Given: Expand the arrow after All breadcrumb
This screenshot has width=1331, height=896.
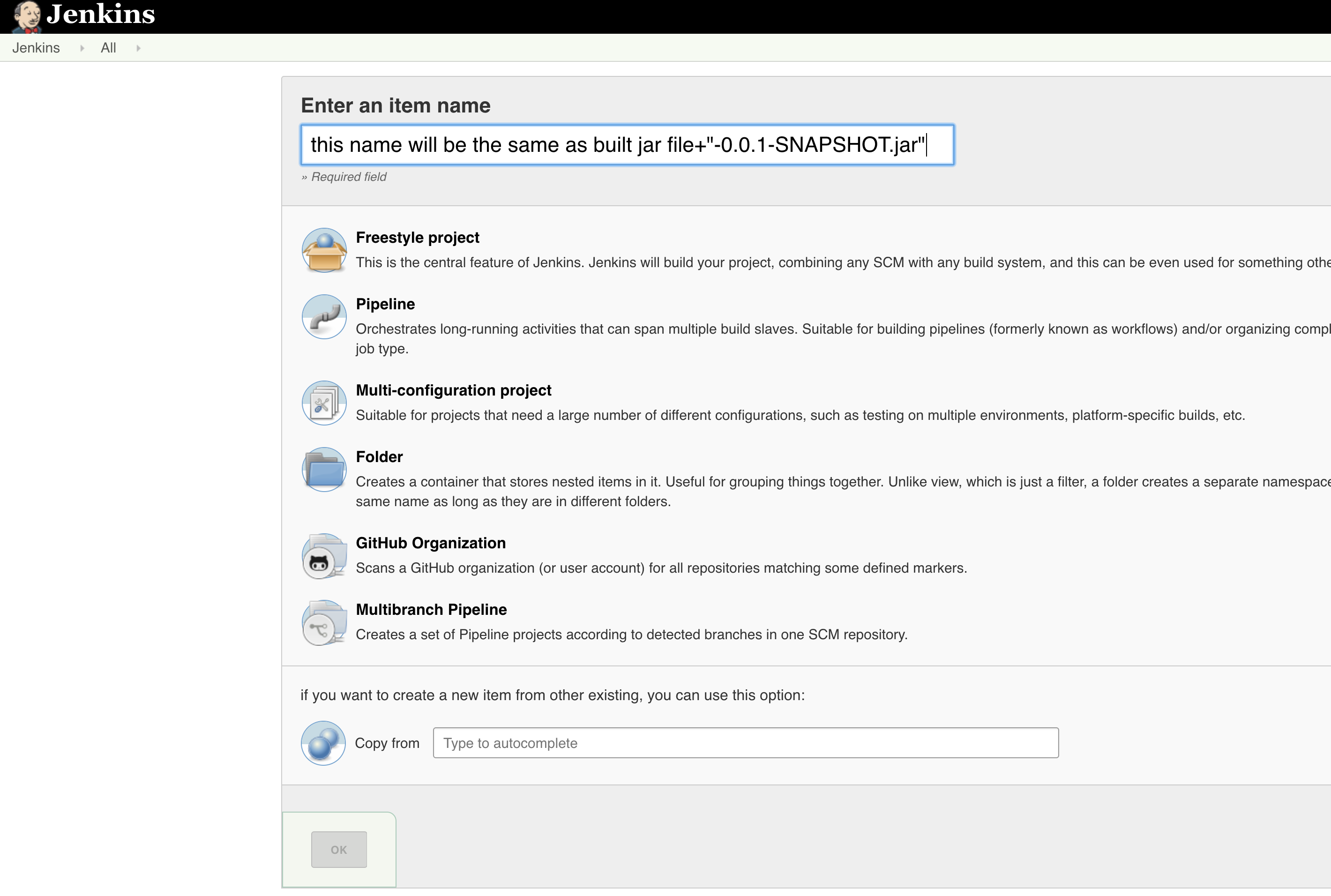Looking at the screenshot, I should pyautogui.click(x=138, y=48).
